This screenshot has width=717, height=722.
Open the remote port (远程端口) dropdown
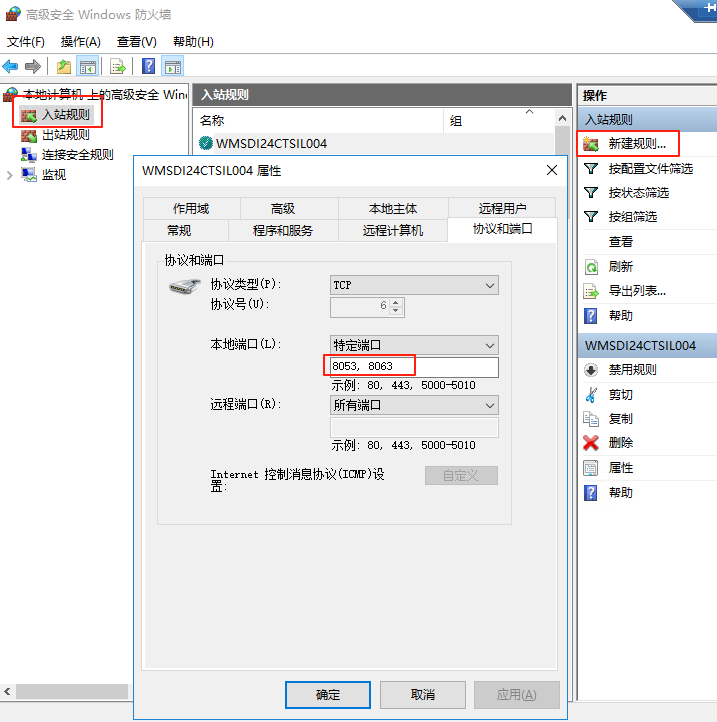pyautogui.click(x=414, y=406)
